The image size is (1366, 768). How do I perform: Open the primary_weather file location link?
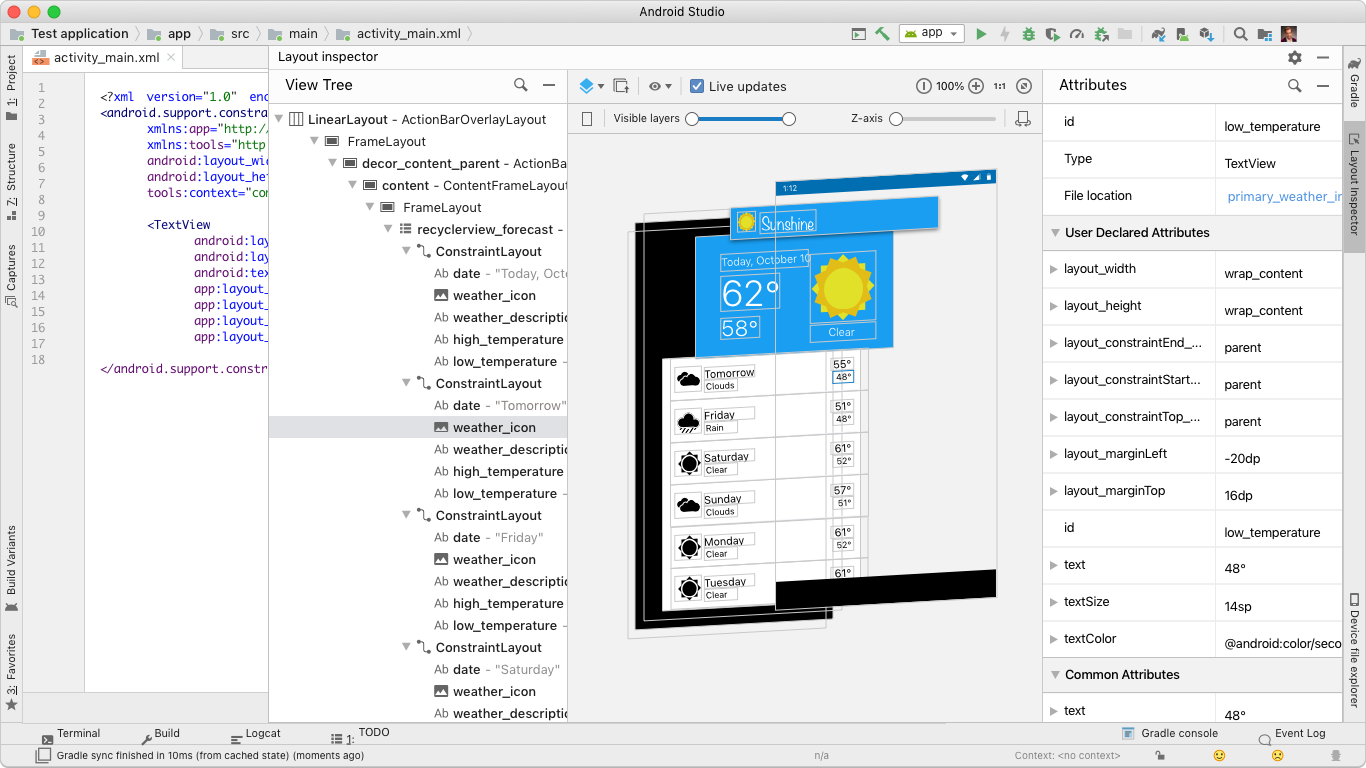pos(1284,197)
